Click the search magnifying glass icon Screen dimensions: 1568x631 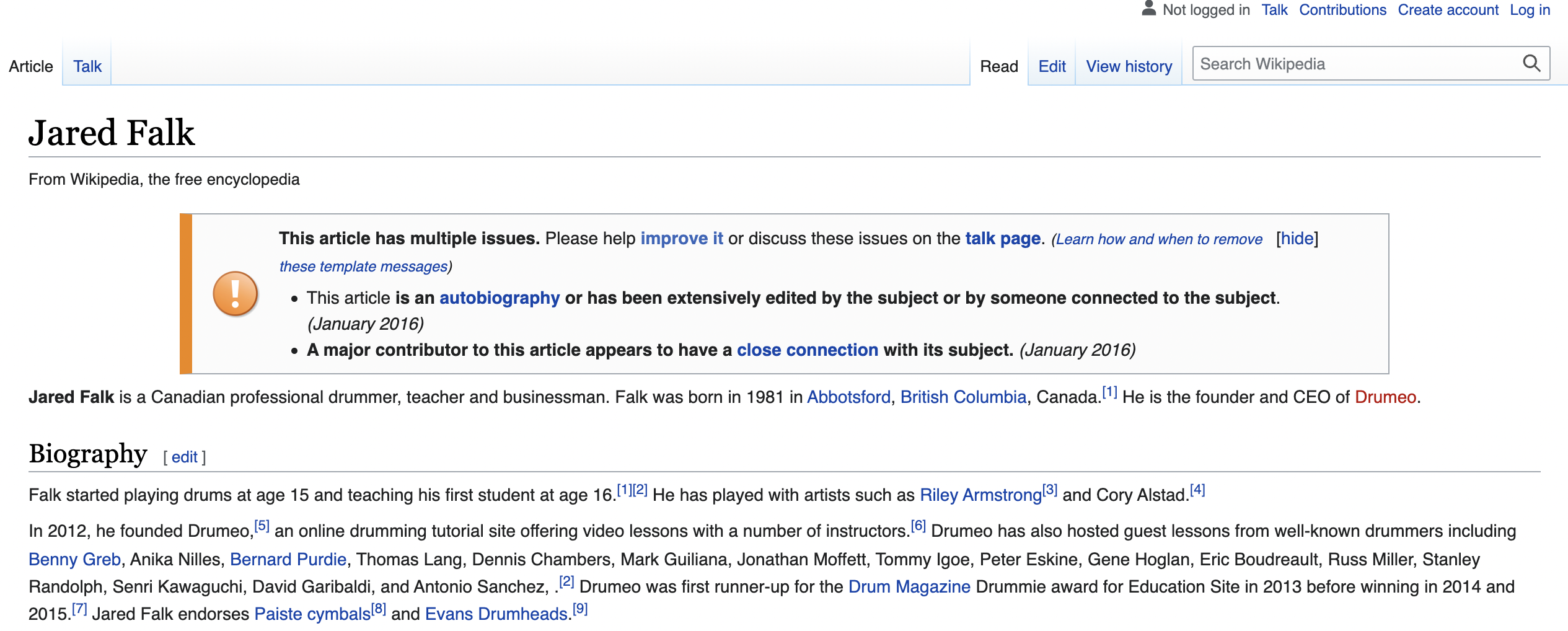pos(1531,63)
